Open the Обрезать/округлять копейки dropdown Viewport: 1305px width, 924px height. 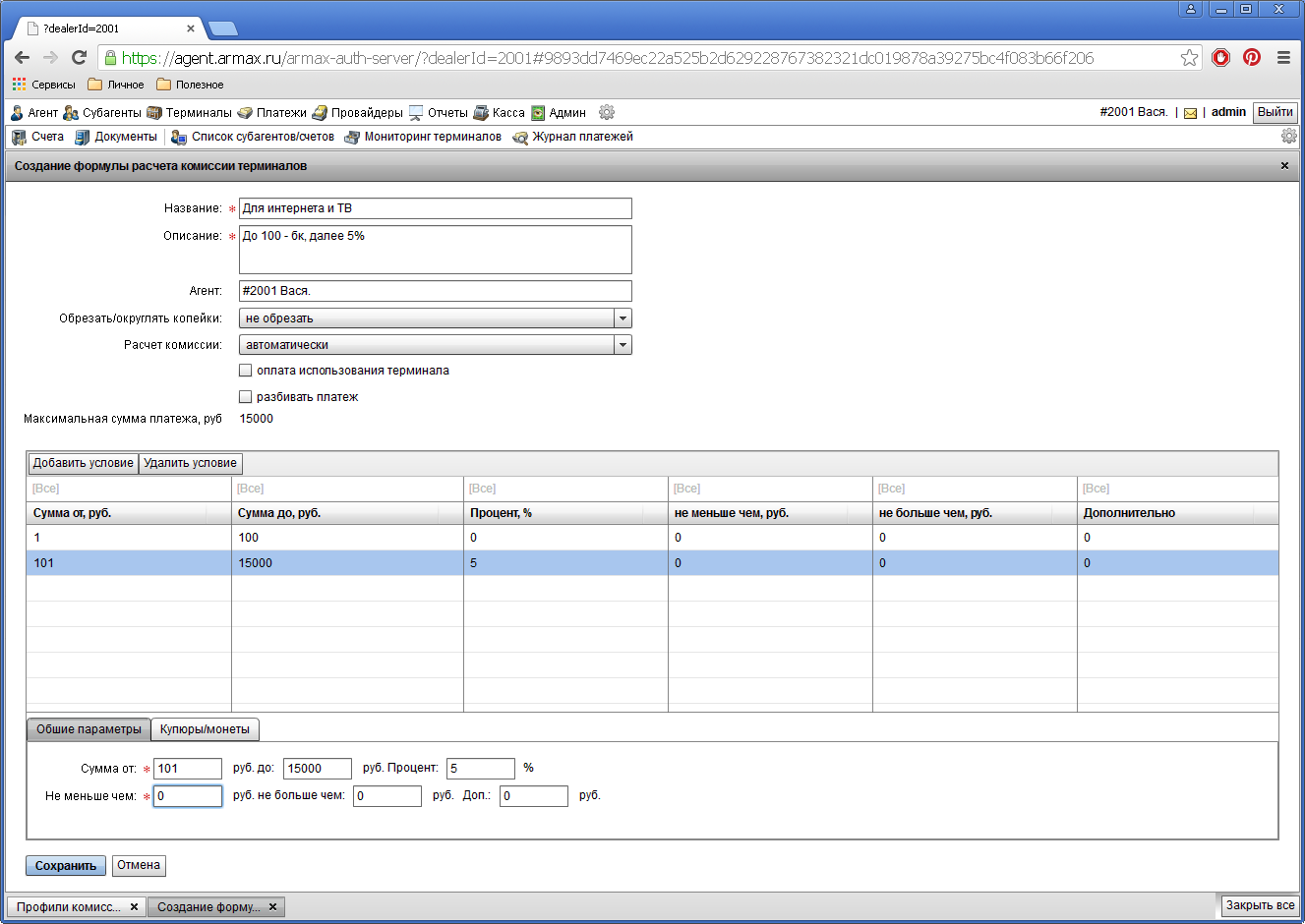click(x=436, y=318)
